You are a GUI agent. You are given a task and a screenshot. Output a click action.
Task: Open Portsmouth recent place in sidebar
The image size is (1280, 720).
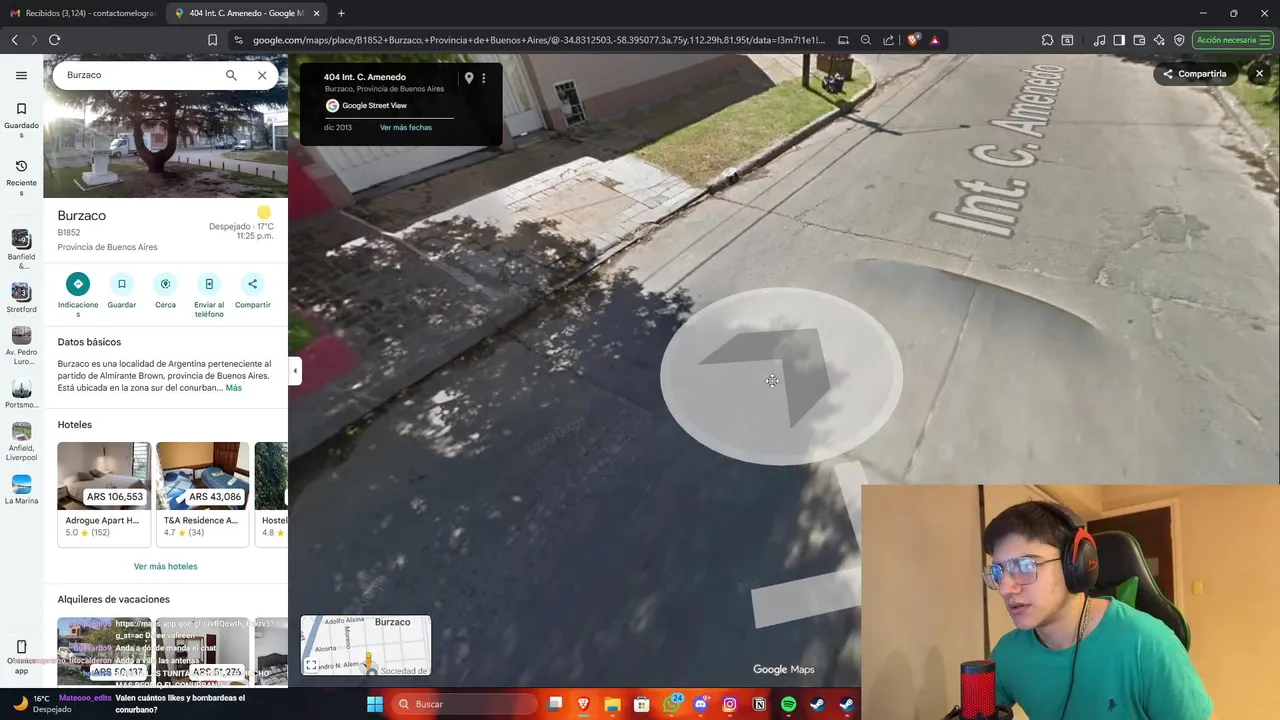point(21,394)
